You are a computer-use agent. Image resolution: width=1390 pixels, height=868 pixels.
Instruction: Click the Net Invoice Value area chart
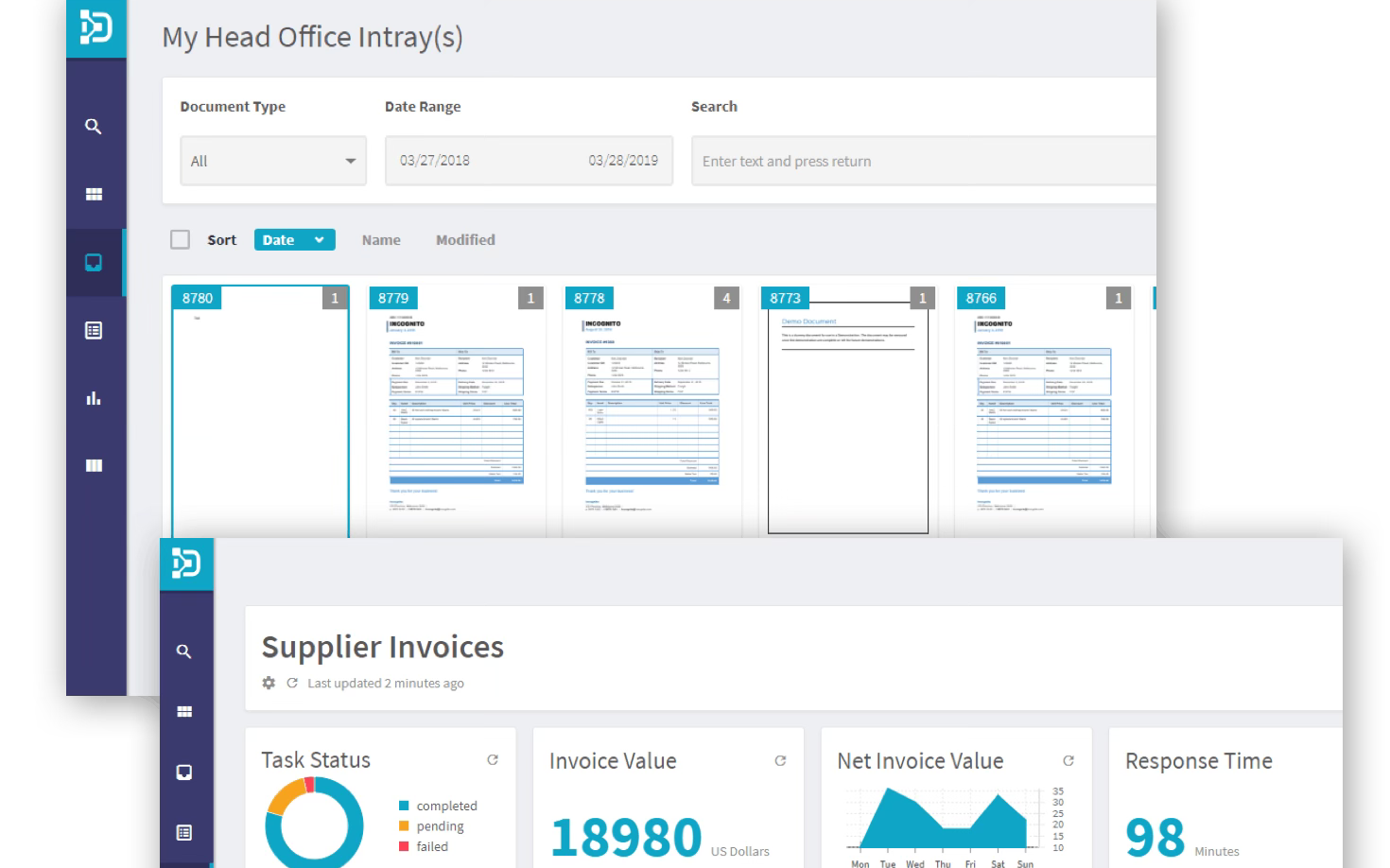[944, 818]
